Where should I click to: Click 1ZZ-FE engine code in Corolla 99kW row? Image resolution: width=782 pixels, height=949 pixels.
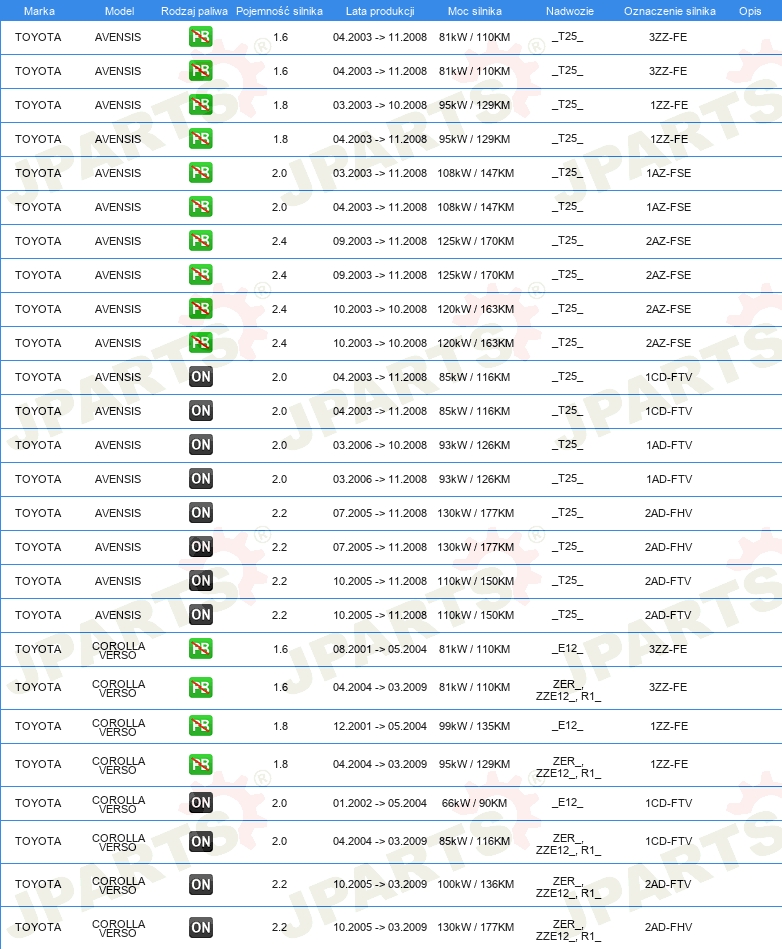coord(669,726)
